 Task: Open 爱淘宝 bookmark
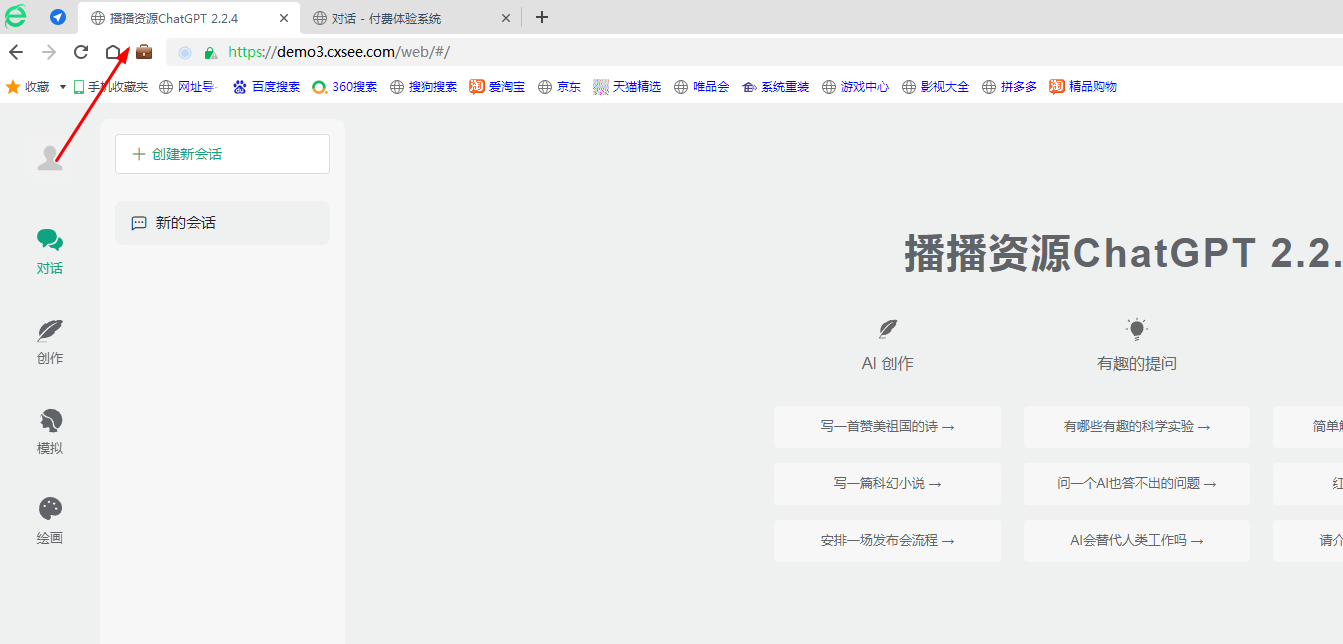(497, 87)
